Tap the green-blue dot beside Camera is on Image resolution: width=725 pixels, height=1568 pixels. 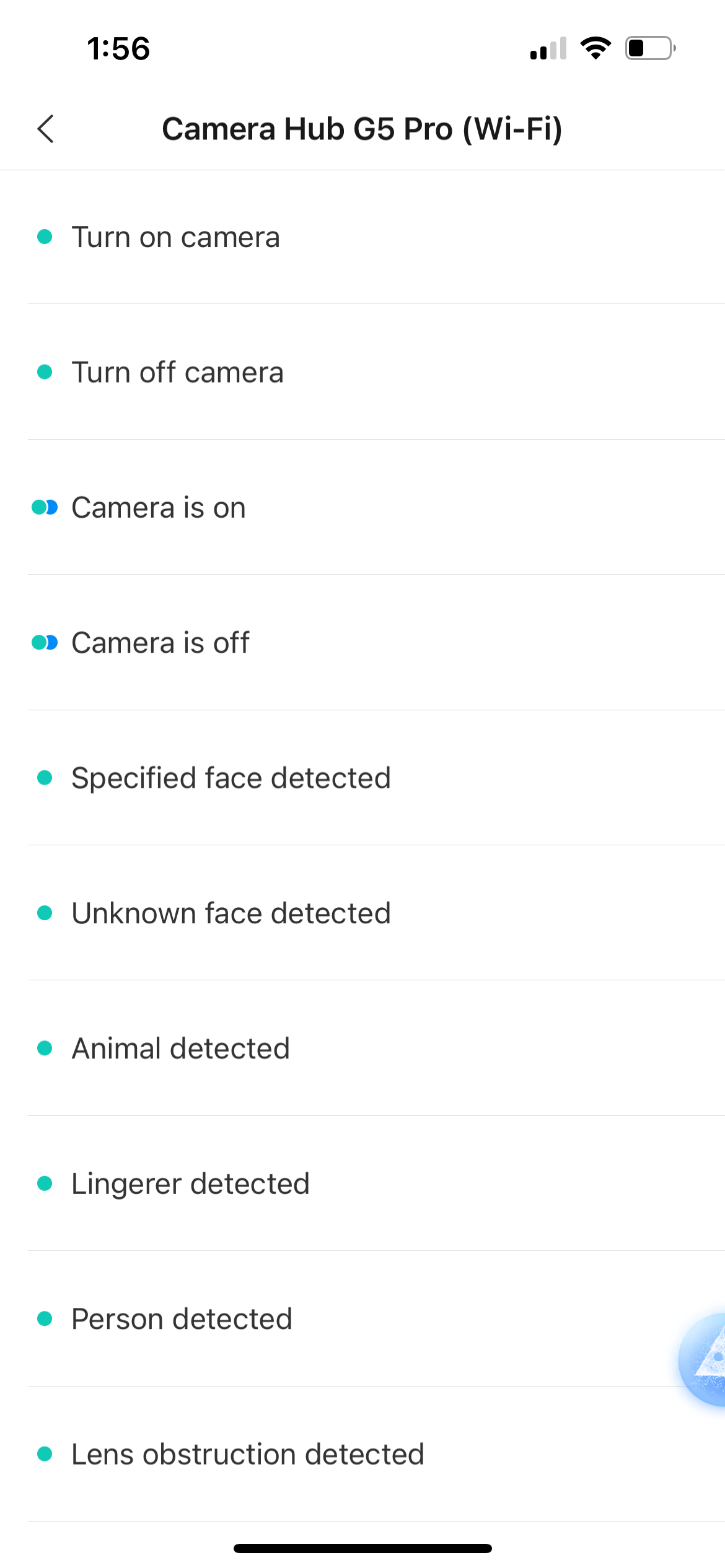click(45, 508)
